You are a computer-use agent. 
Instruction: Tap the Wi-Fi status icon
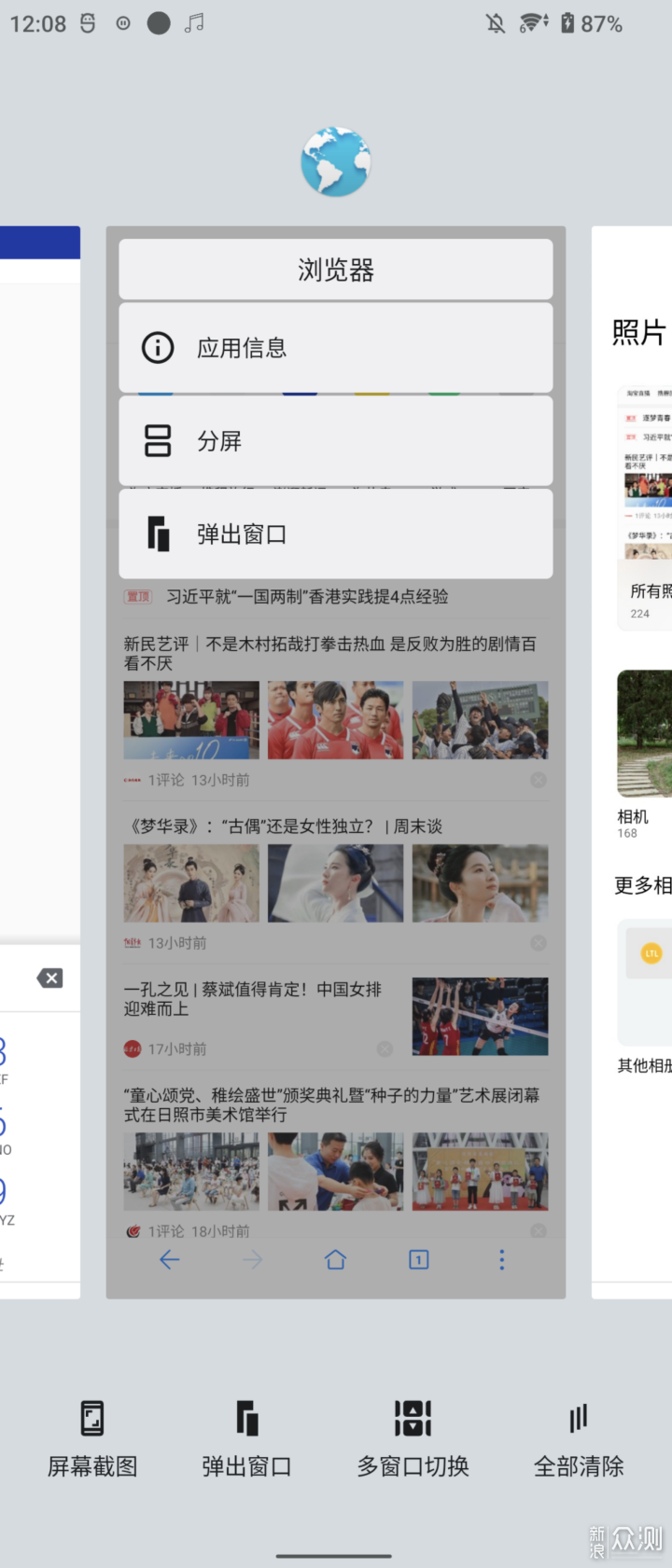(533, 22)
